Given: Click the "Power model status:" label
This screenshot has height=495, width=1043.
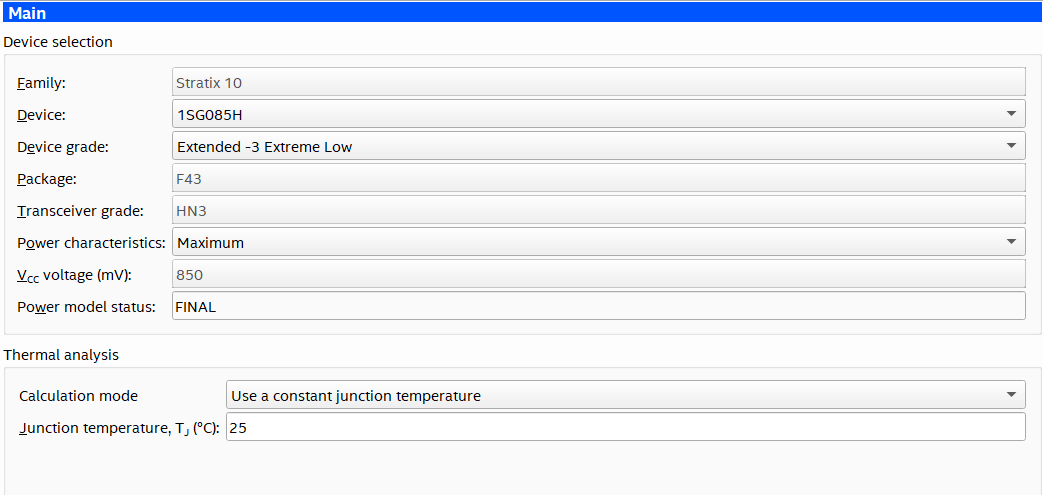Looking at the screenshot, I should [86, 307].
